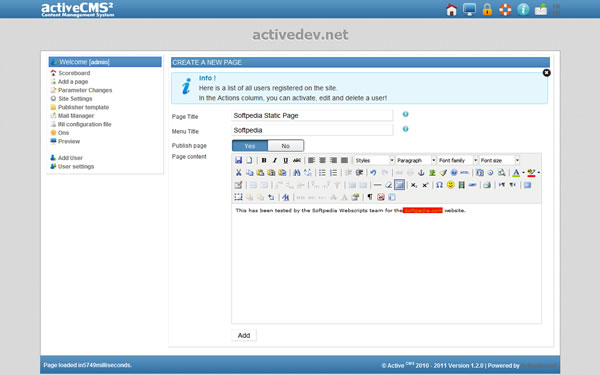Toggle italic formatting

(274, 160)
